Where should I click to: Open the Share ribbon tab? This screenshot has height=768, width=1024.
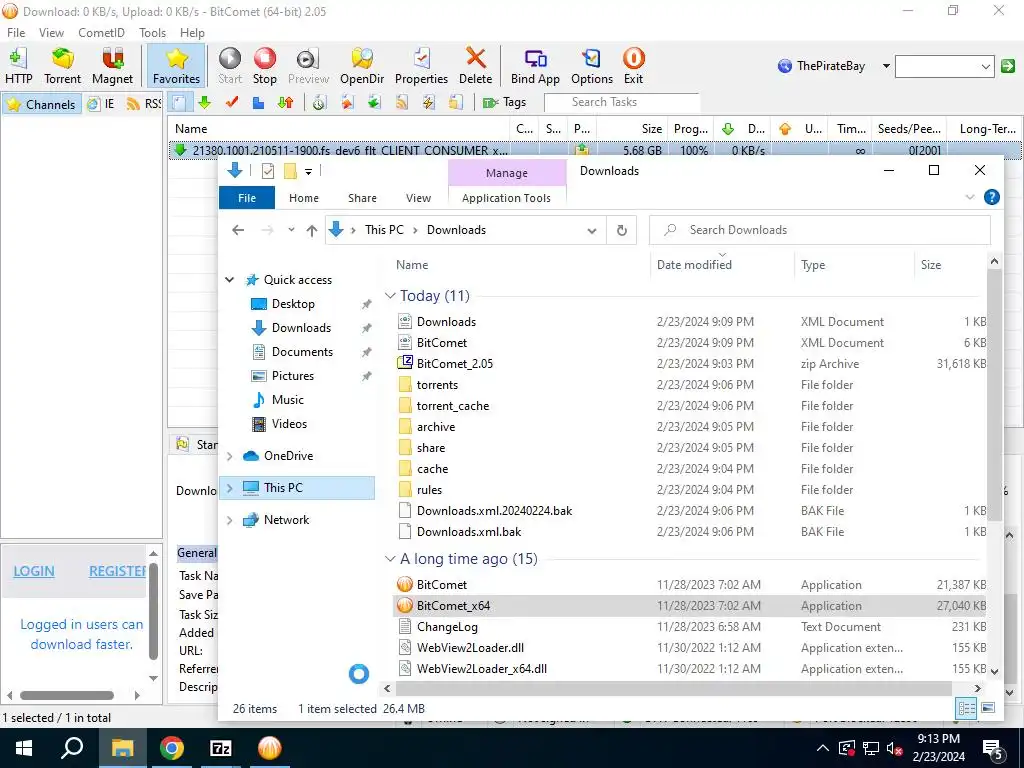(362, 198)
